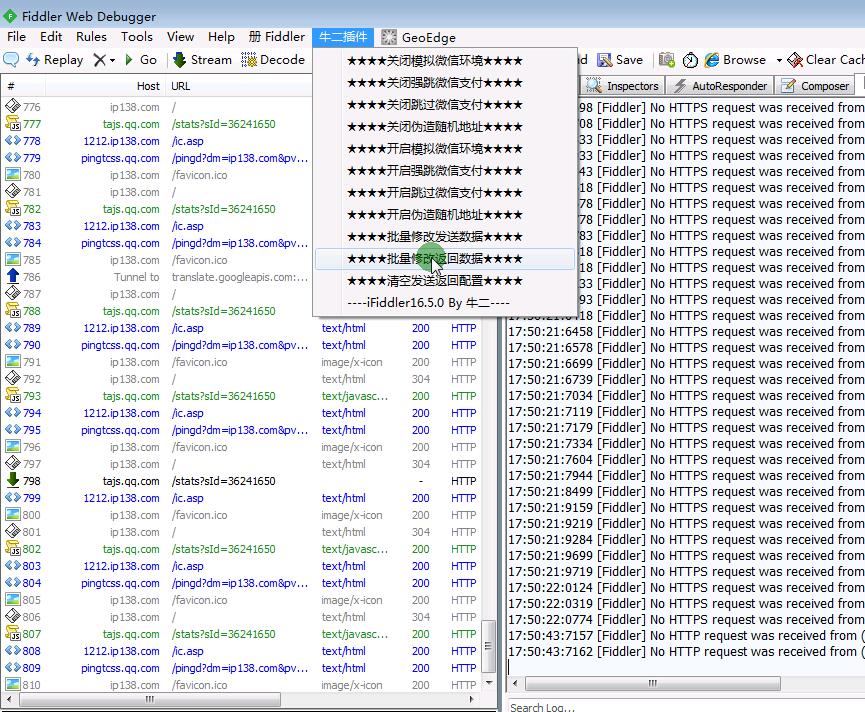
Task: Switch to the Composer tab
Action: coord(815,86)
